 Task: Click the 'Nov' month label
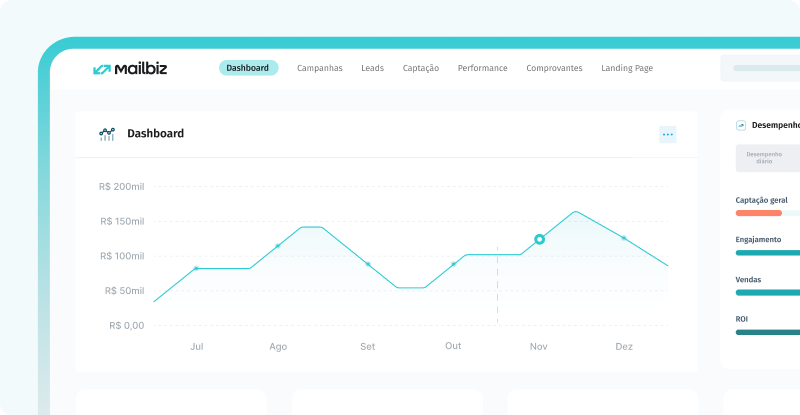[538, 347]
